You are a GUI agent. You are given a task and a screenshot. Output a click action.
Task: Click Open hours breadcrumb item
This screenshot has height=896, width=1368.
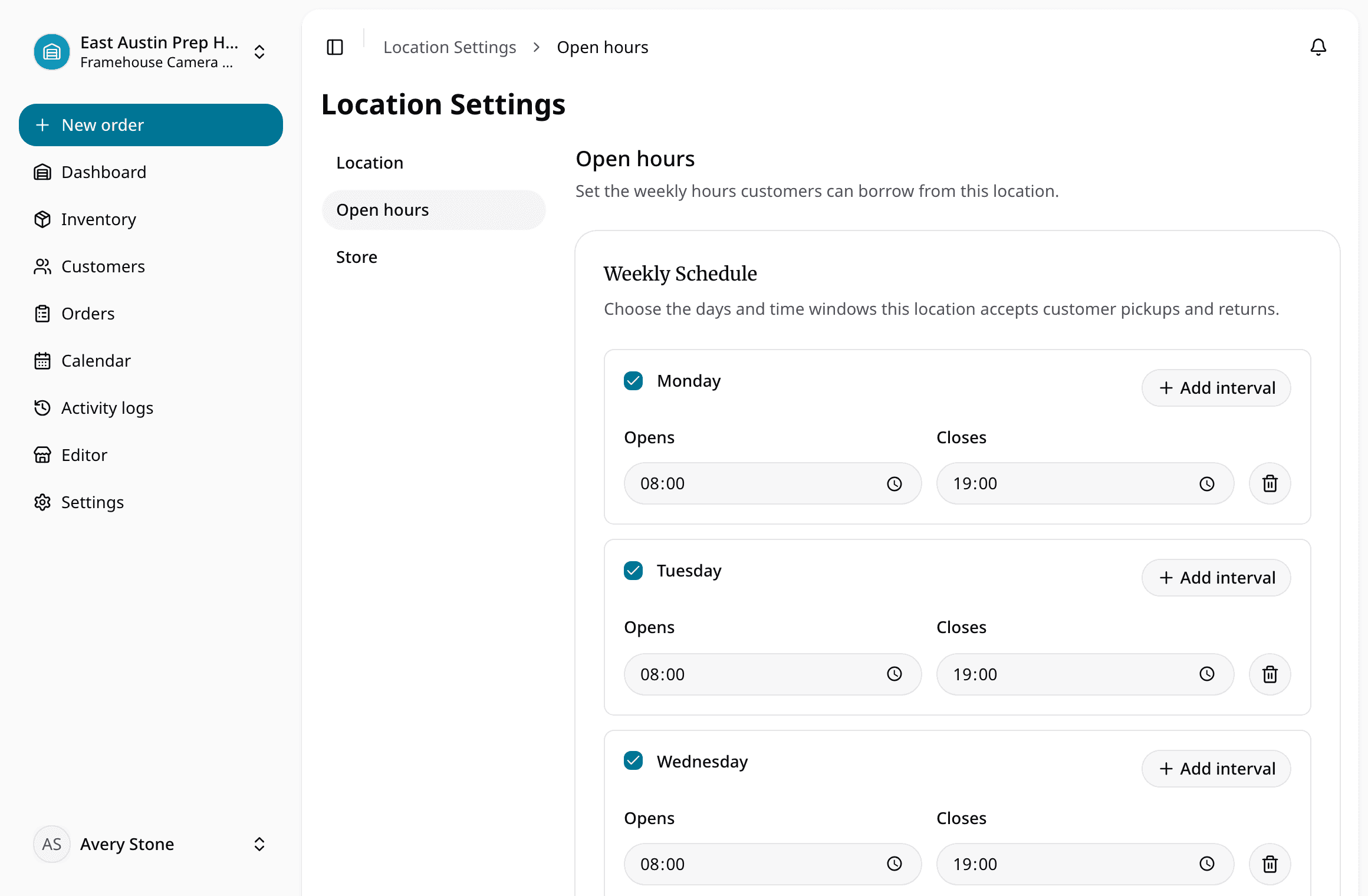(x=603, y=47)
